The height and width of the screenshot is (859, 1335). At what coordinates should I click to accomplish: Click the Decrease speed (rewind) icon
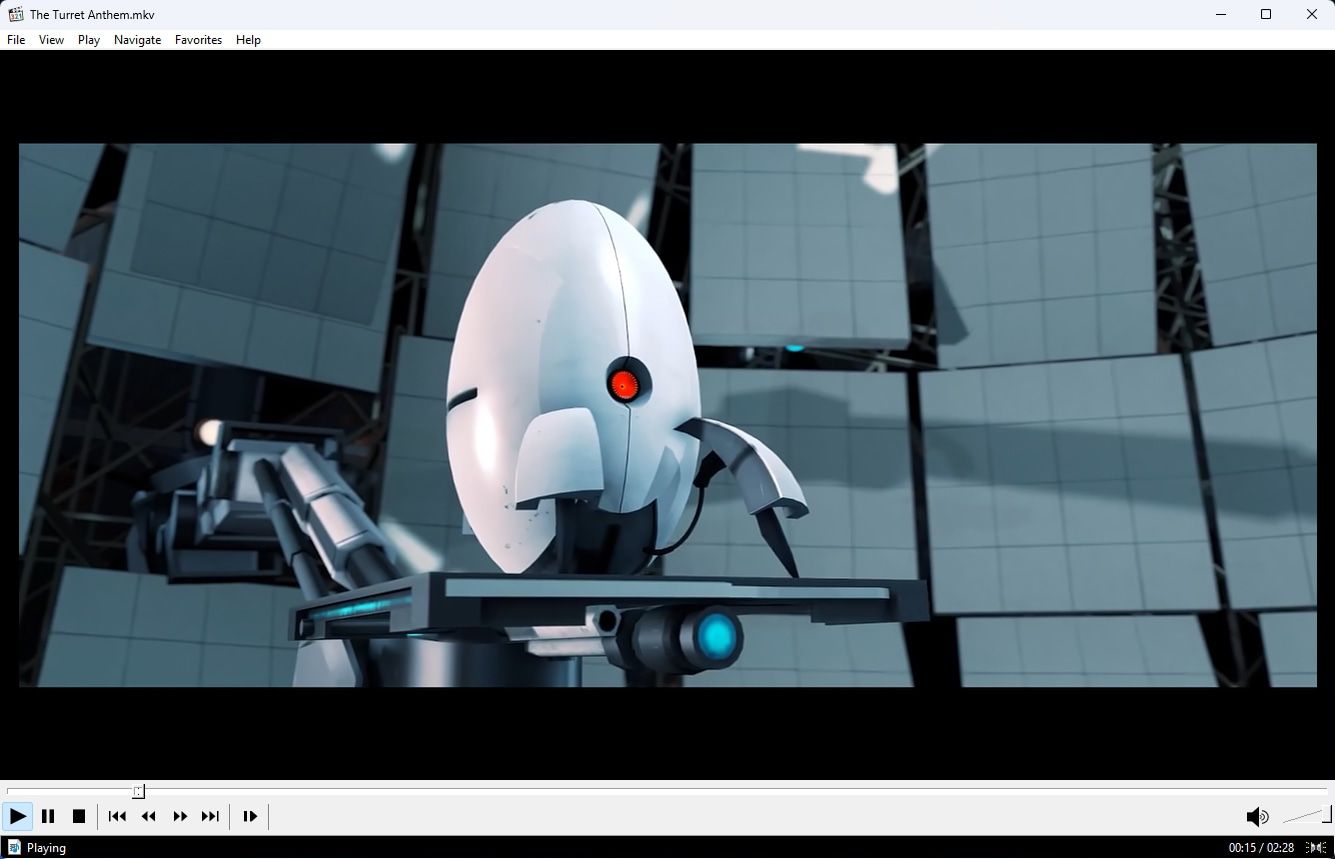click(148, 816)
